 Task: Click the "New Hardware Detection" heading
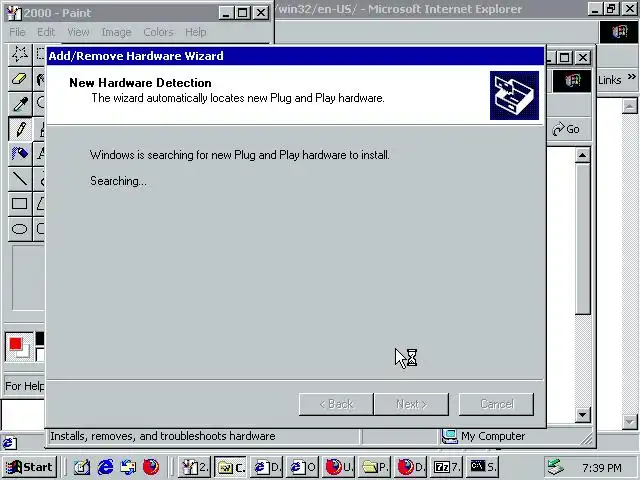(x=140, y=83)
